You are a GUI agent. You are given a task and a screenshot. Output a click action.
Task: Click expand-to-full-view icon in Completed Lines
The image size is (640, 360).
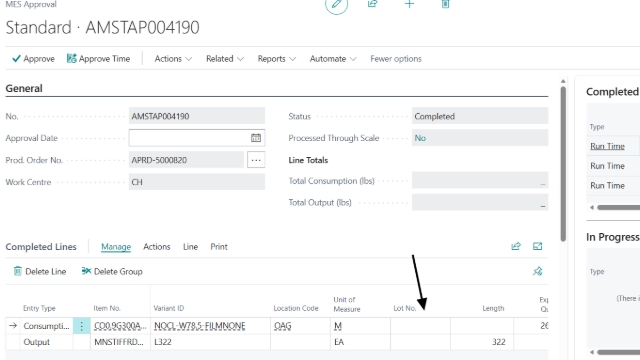(x=538, y=246)
